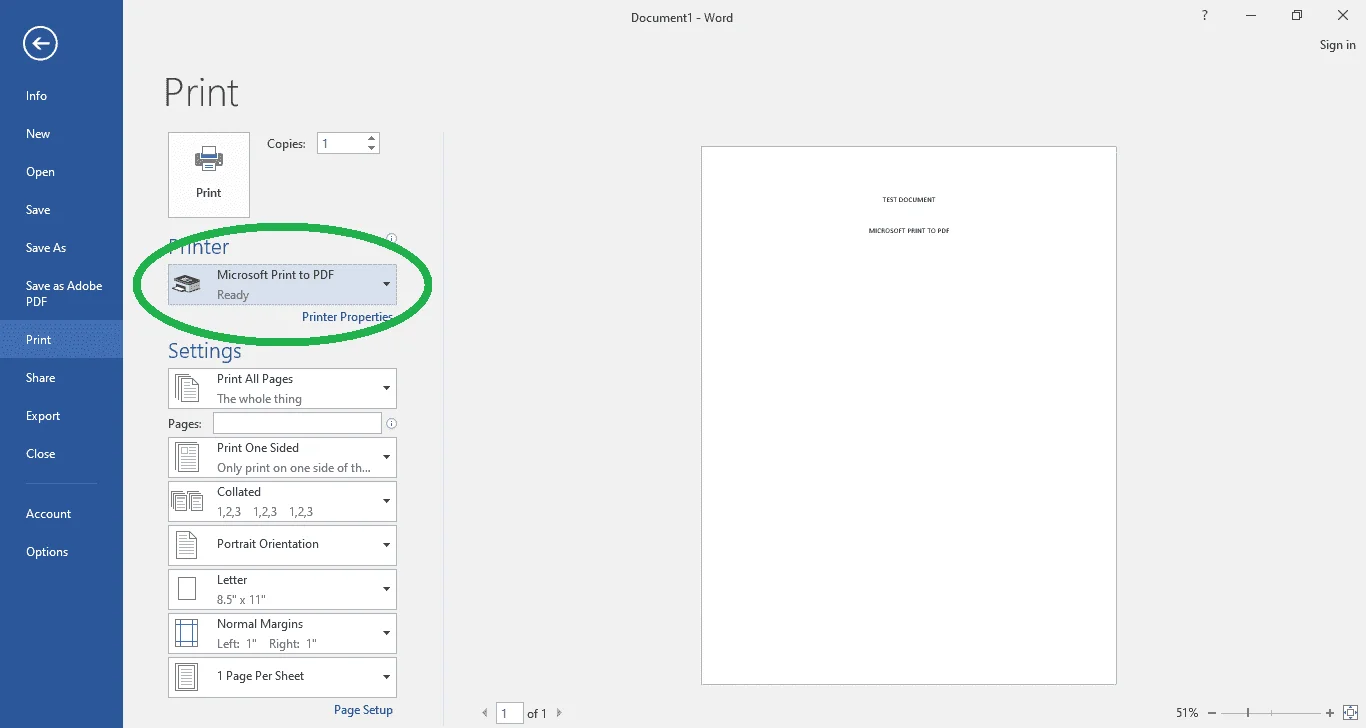Click the Sign in link
This screenshot has width=1366, height=728.
point(1337,45)
